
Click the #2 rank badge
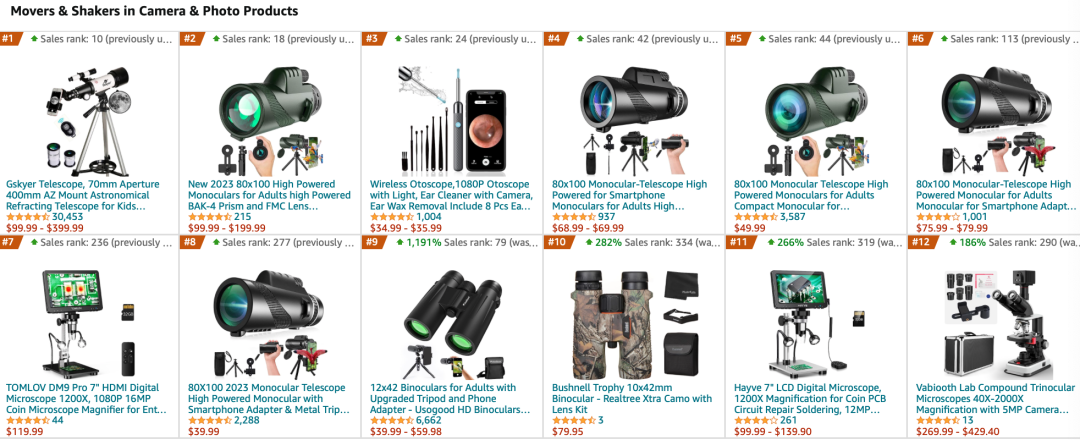coord(190,39)
